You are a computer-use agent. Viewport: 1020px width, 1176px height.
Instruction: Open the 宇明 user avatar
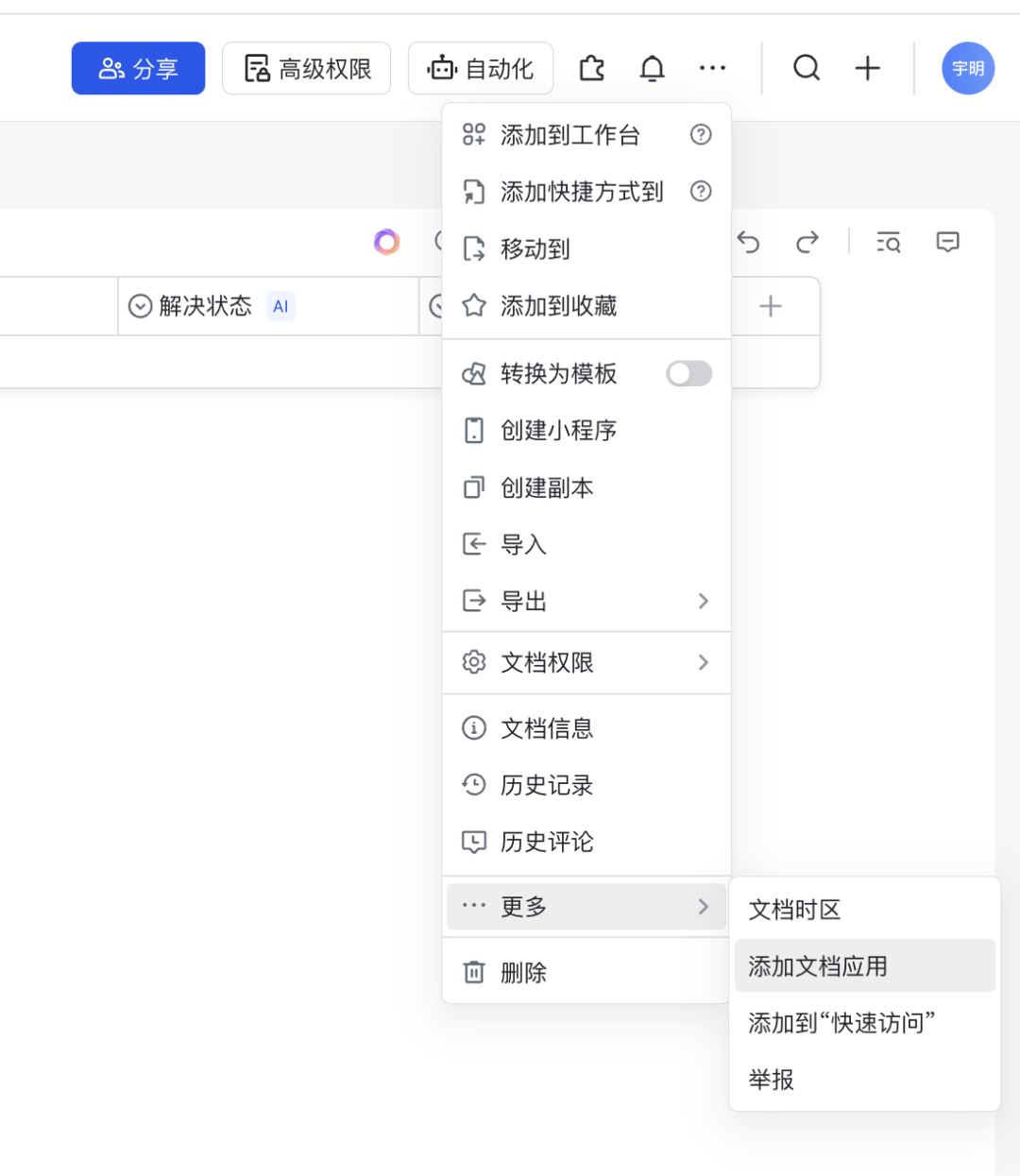967,68
